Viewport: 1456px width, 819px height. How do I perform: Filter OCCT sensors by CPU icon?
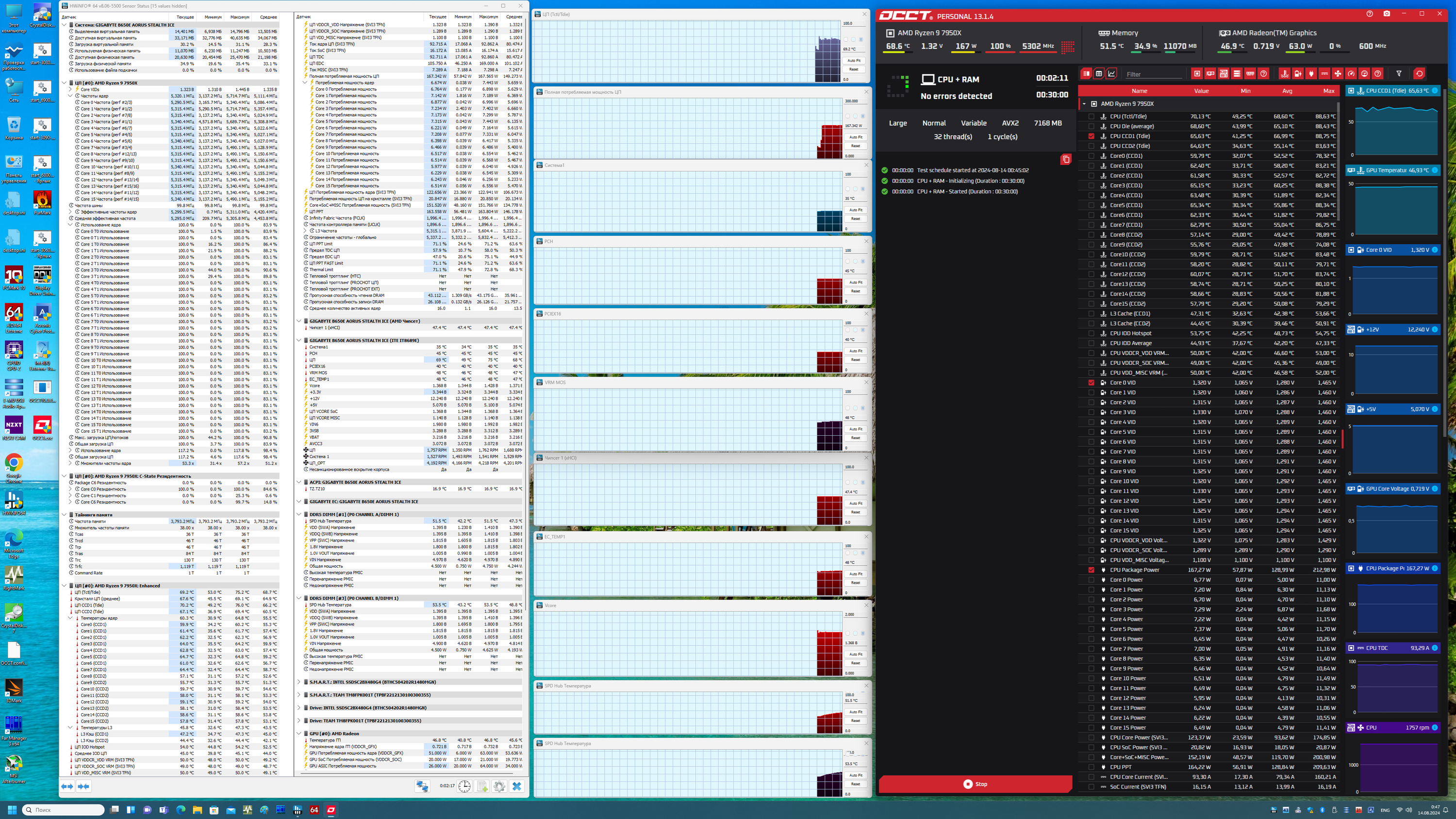coord(1196,73)
